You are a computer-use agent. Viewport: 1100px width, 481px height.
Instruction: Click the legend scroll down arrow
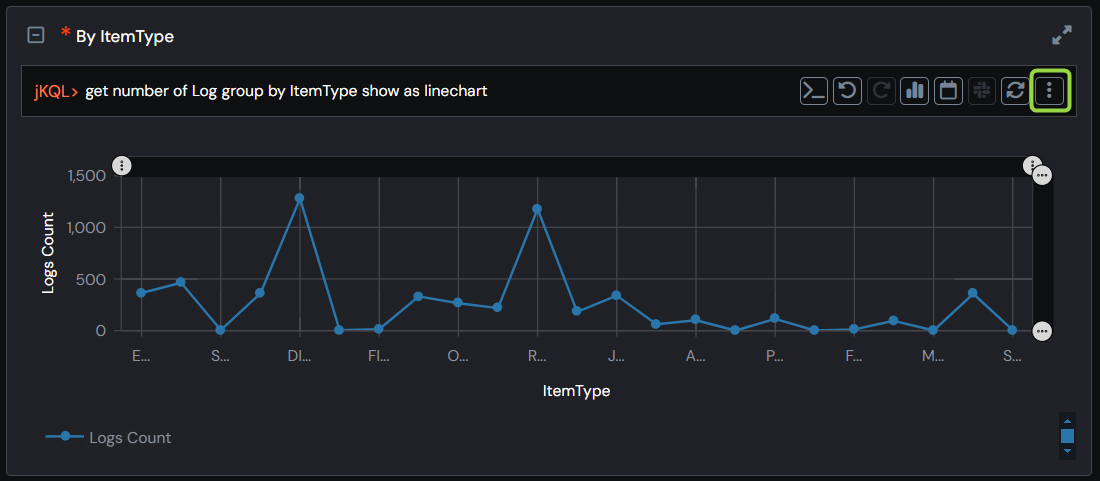(1067, 451)
